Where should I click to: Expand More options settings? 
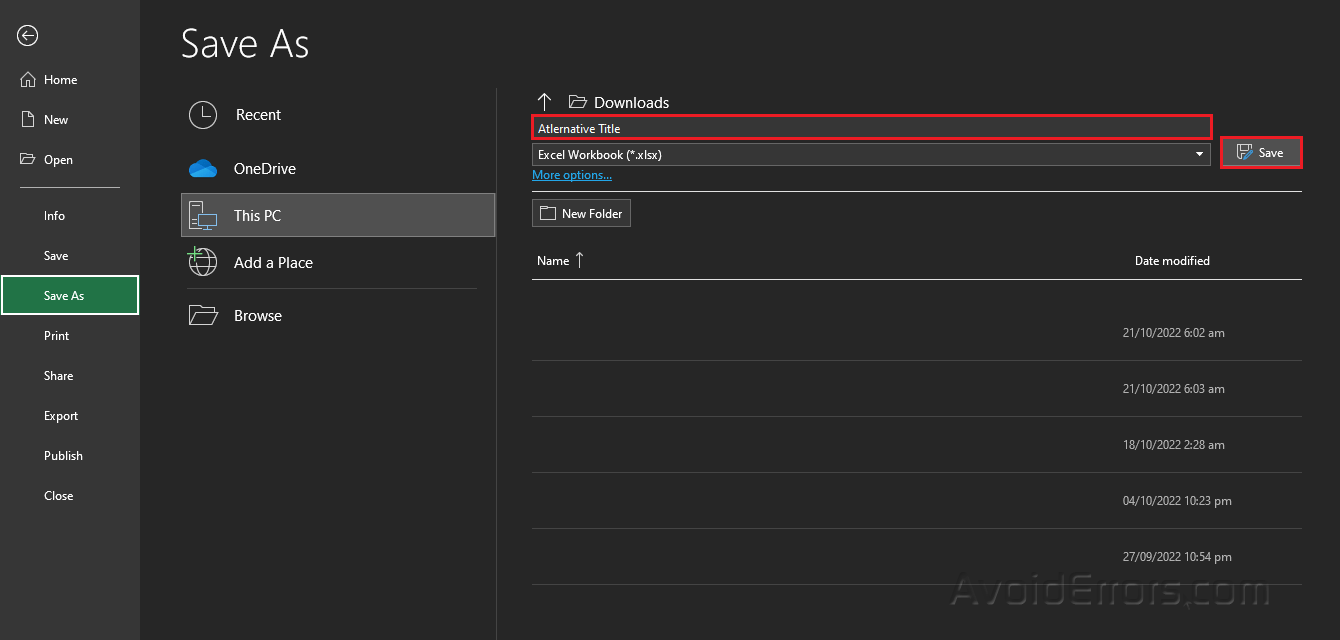click(x=571, y=174)
